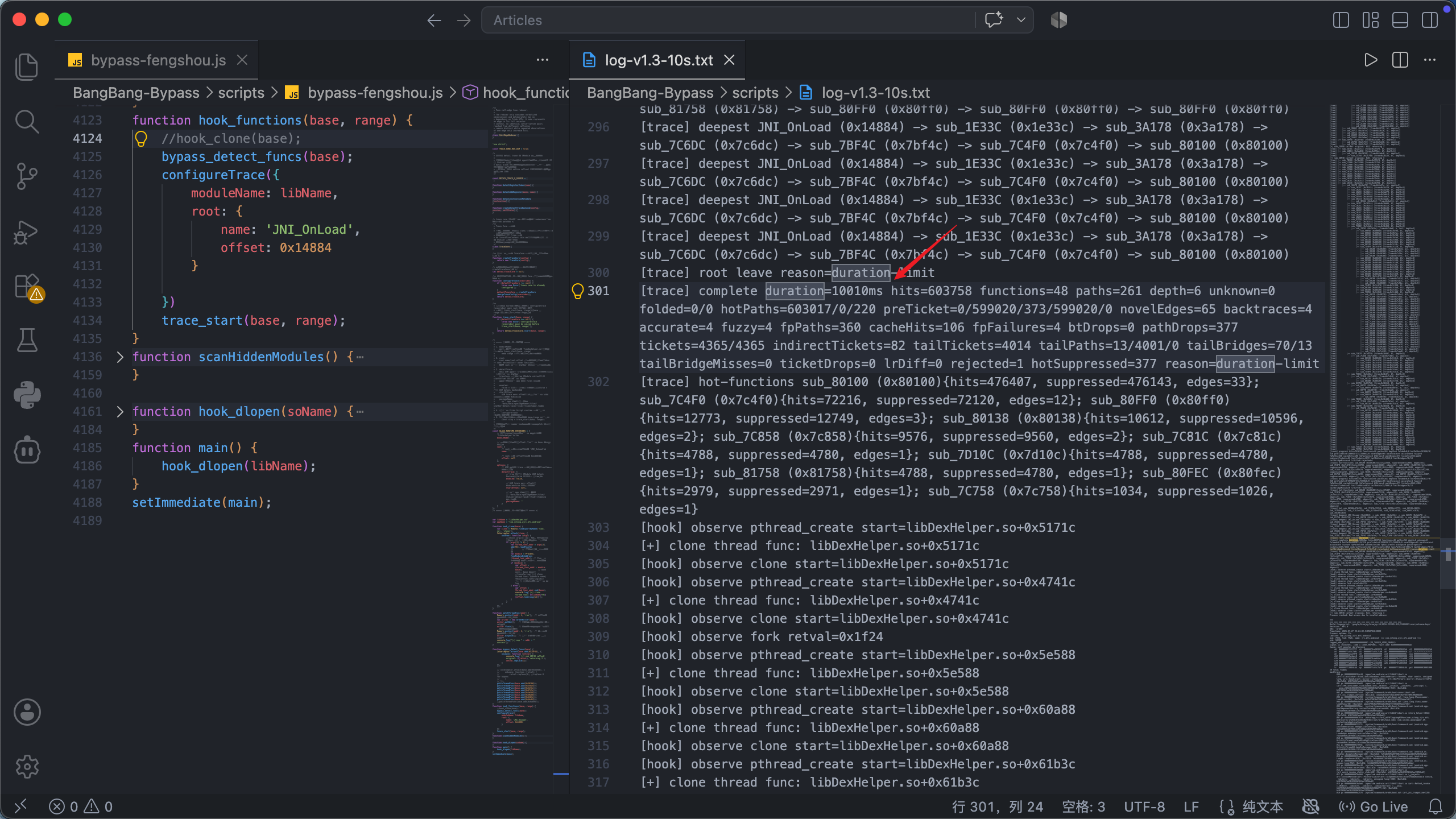Expand folded function hook_dlopen
This screenshot has height=819, width=1456.
pos(120,411)
